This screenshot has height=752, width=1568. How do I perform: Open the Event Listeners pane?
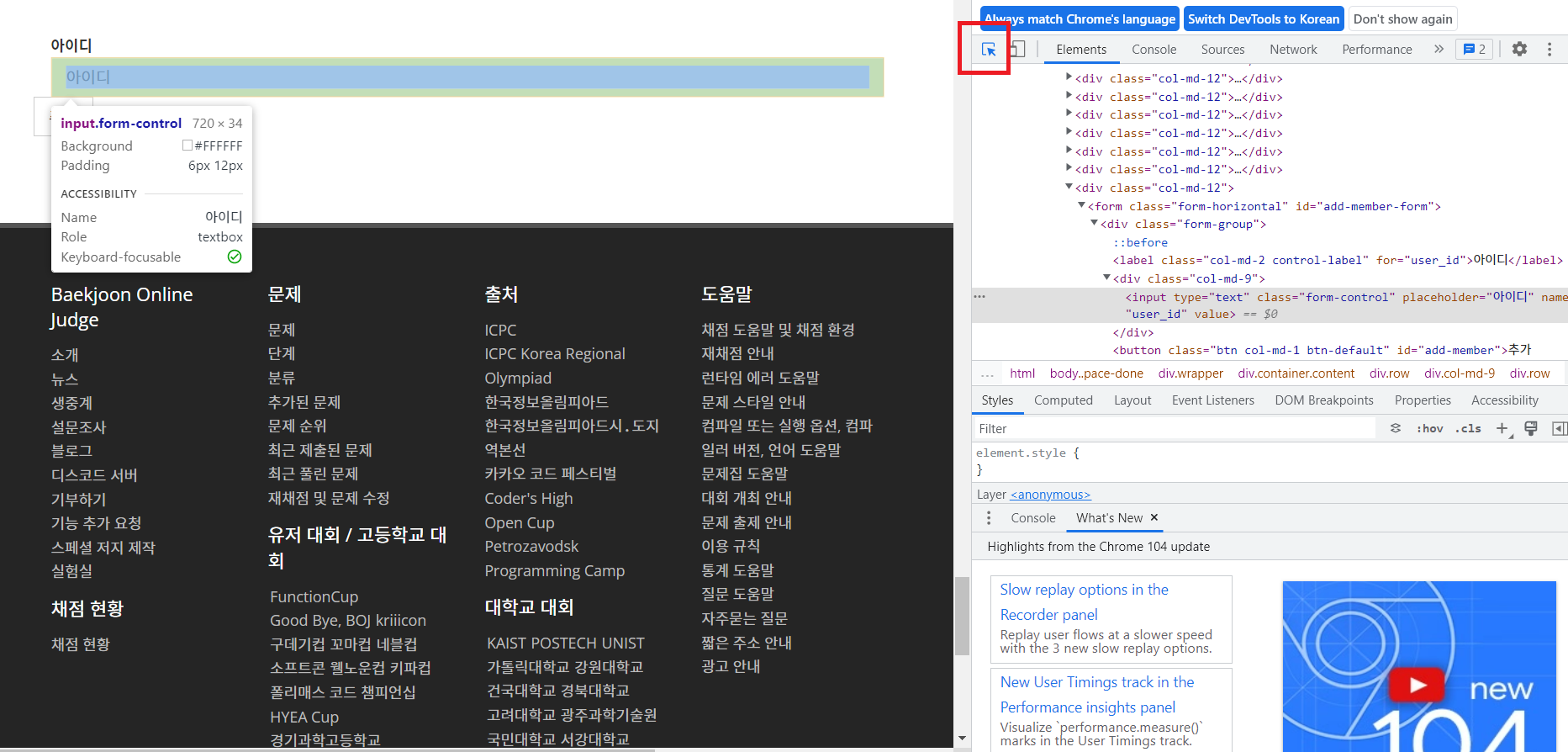(x=1212, y=400)
